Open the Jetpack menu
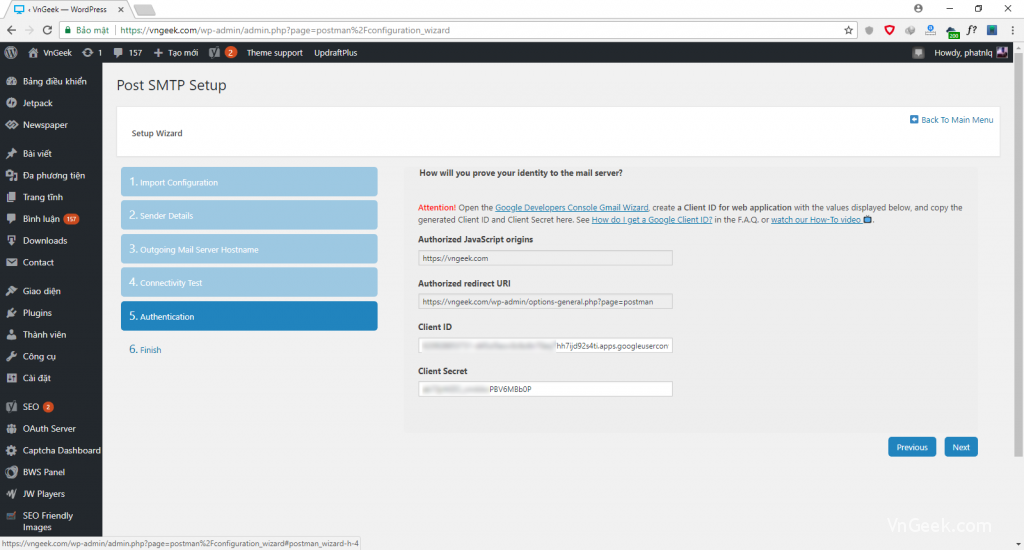Screen dimensions: 1024x550 coord(51,103)
